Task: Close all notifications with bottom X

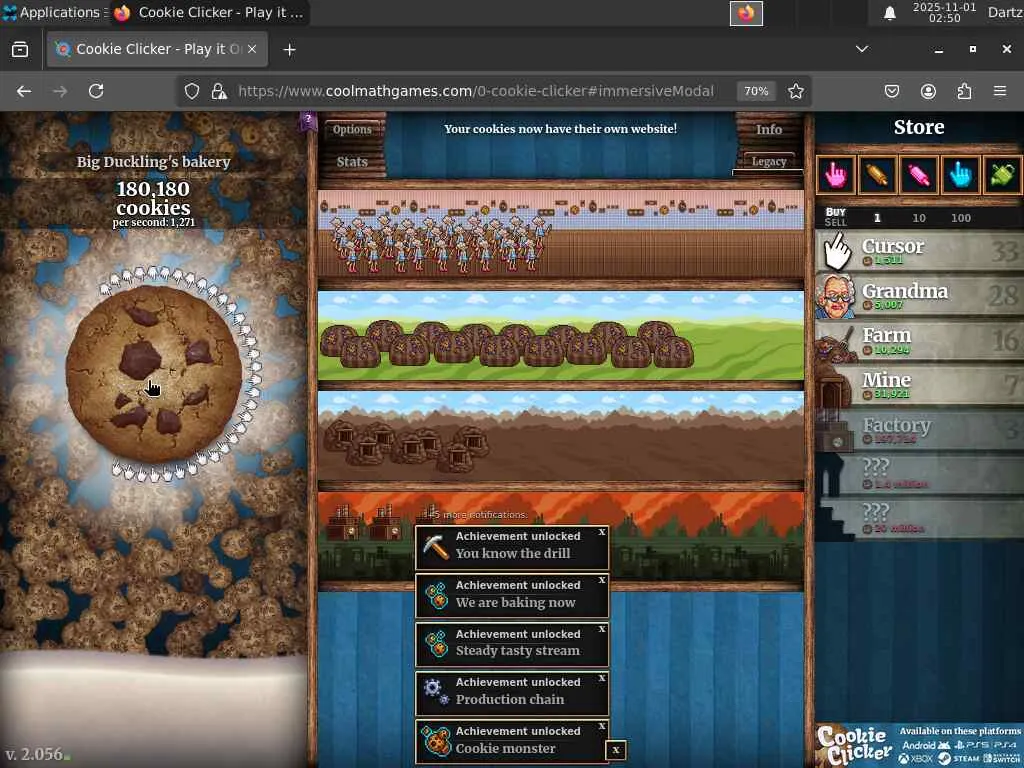Action: coord(616,750)
